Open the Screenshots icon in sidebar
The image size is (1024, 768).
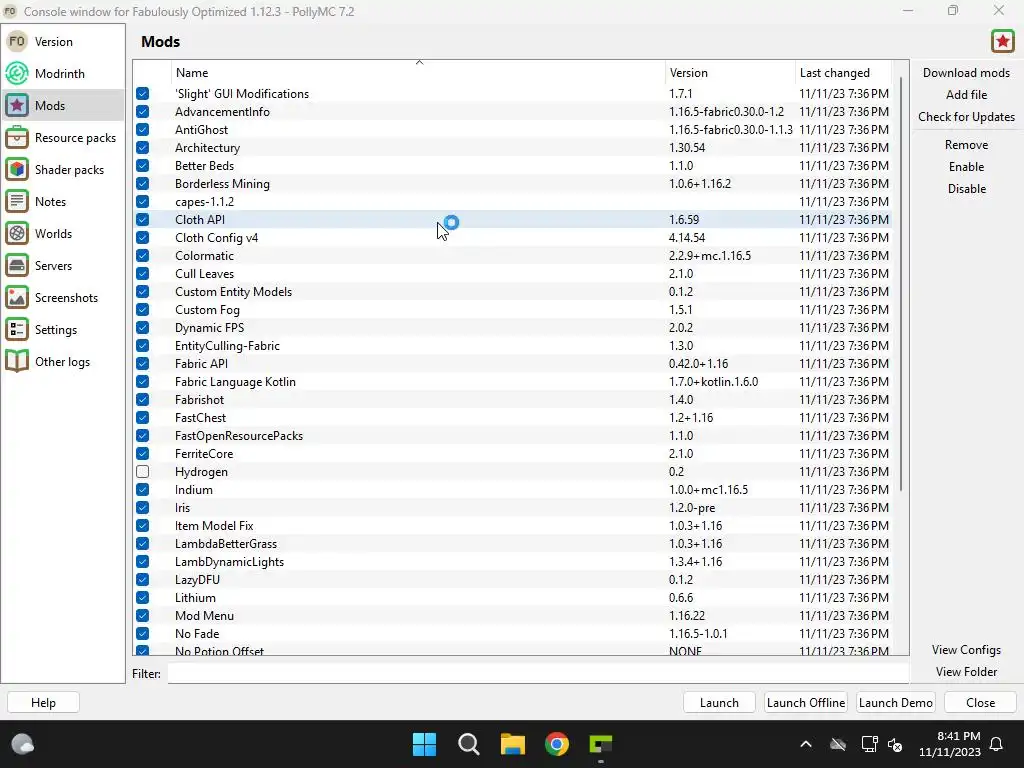[17, 298]
